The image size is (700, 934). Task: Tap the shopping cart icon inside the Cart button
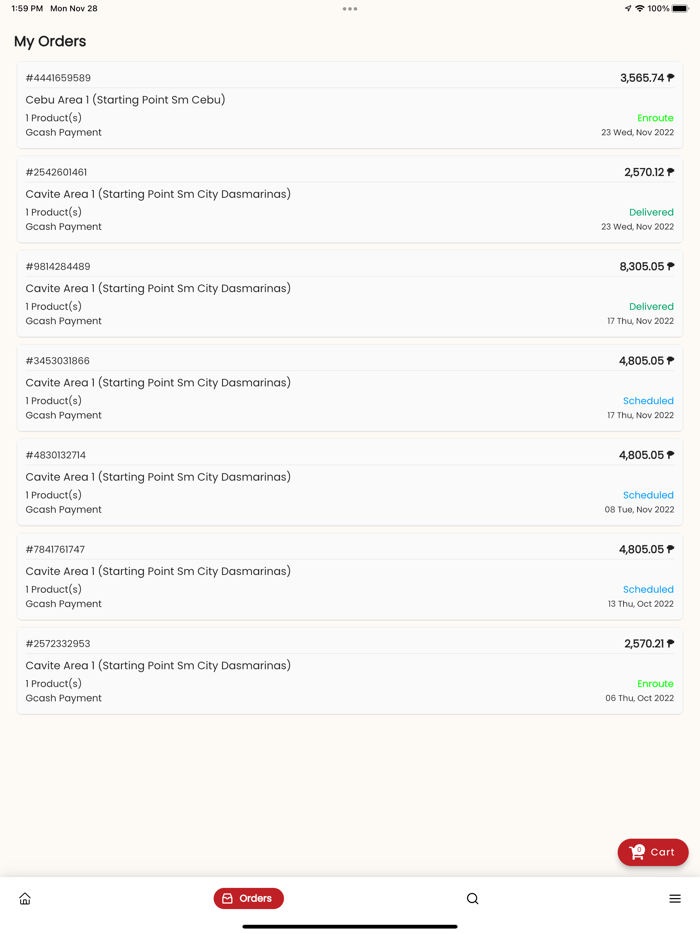pyautogui.click(x=637, y=852)
